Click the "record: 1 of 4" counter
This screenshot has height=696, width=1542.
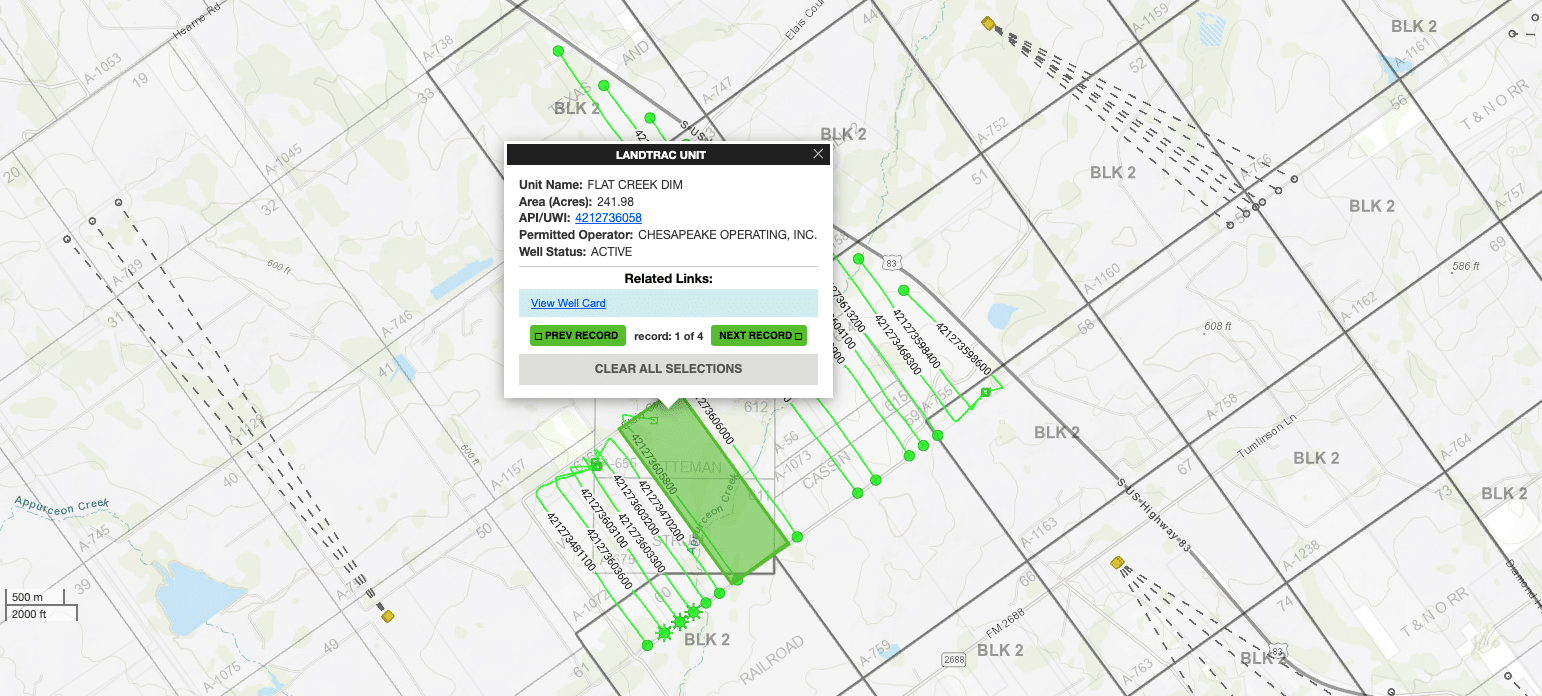point(668,336)
